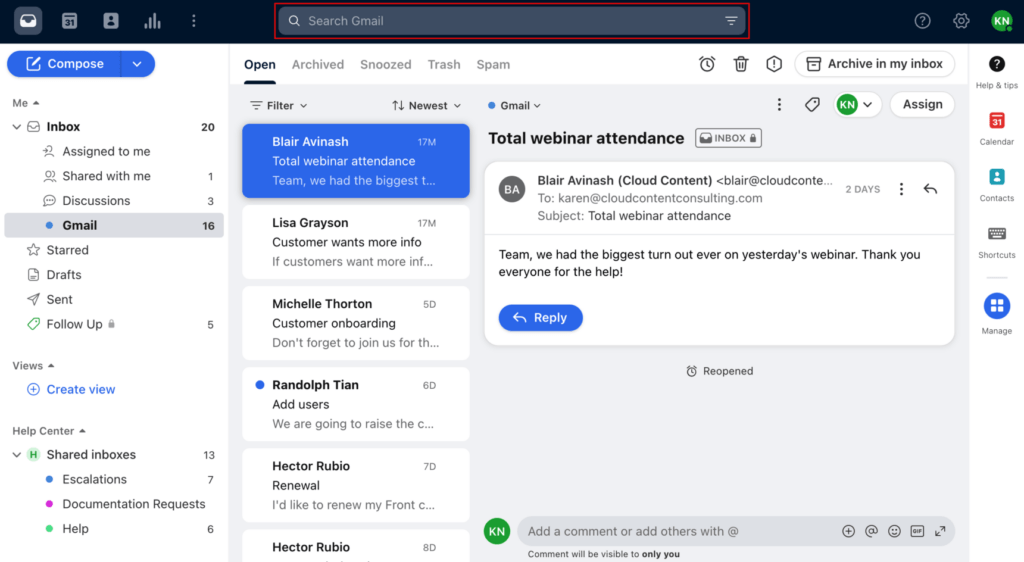The width and height of the screenshot is (1024, 562).
Task: Open Contacts in the right sidebar
Action: click(997, 185)
